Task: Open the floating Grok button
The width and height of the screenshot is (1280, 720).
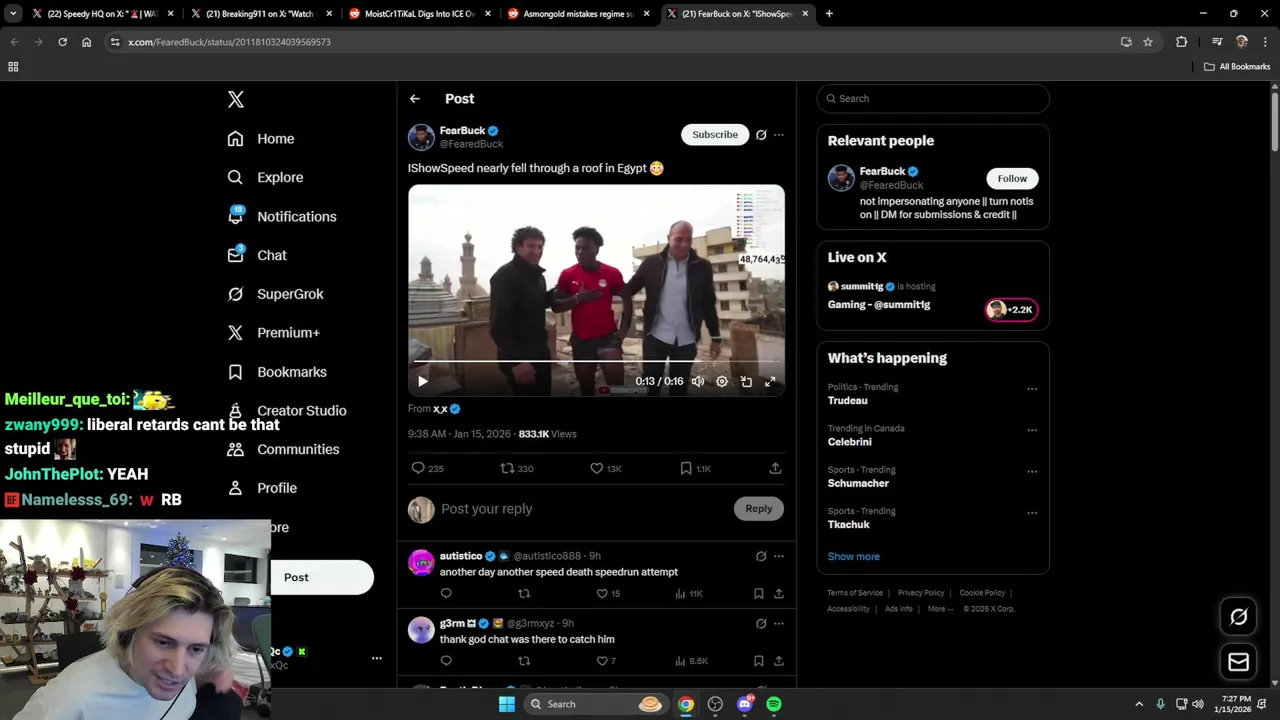Action: click(x=1238, y=617)
